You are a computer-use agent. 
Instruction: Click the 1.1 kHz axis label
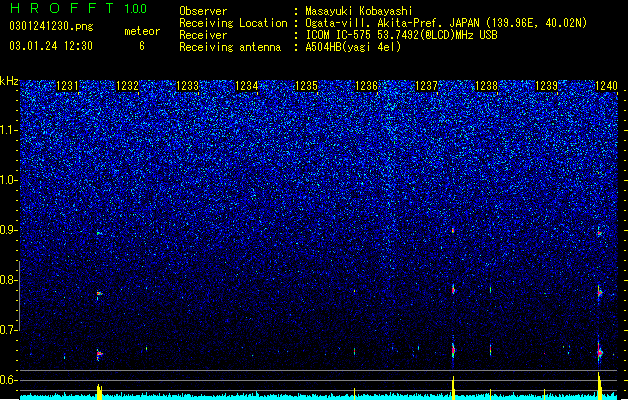pyautogui.click(x=9, y=130)
